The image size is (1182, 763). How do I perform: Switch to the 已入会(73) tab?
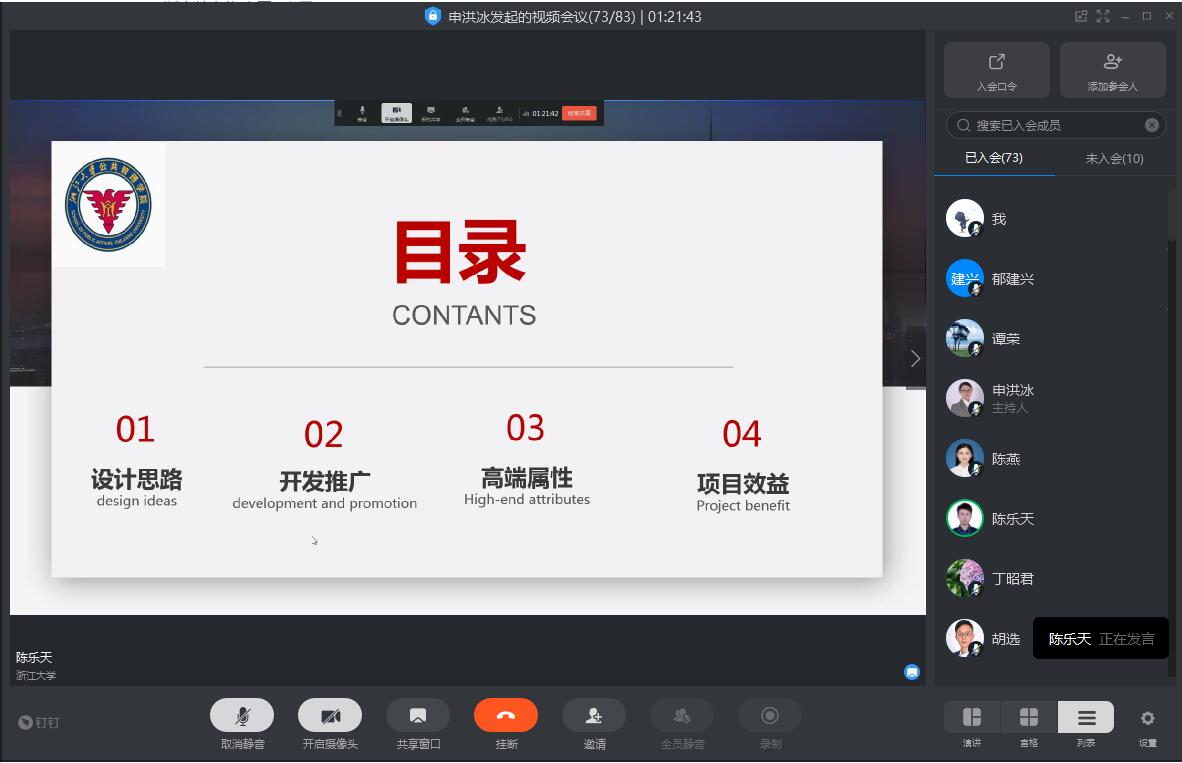[995, 158]
